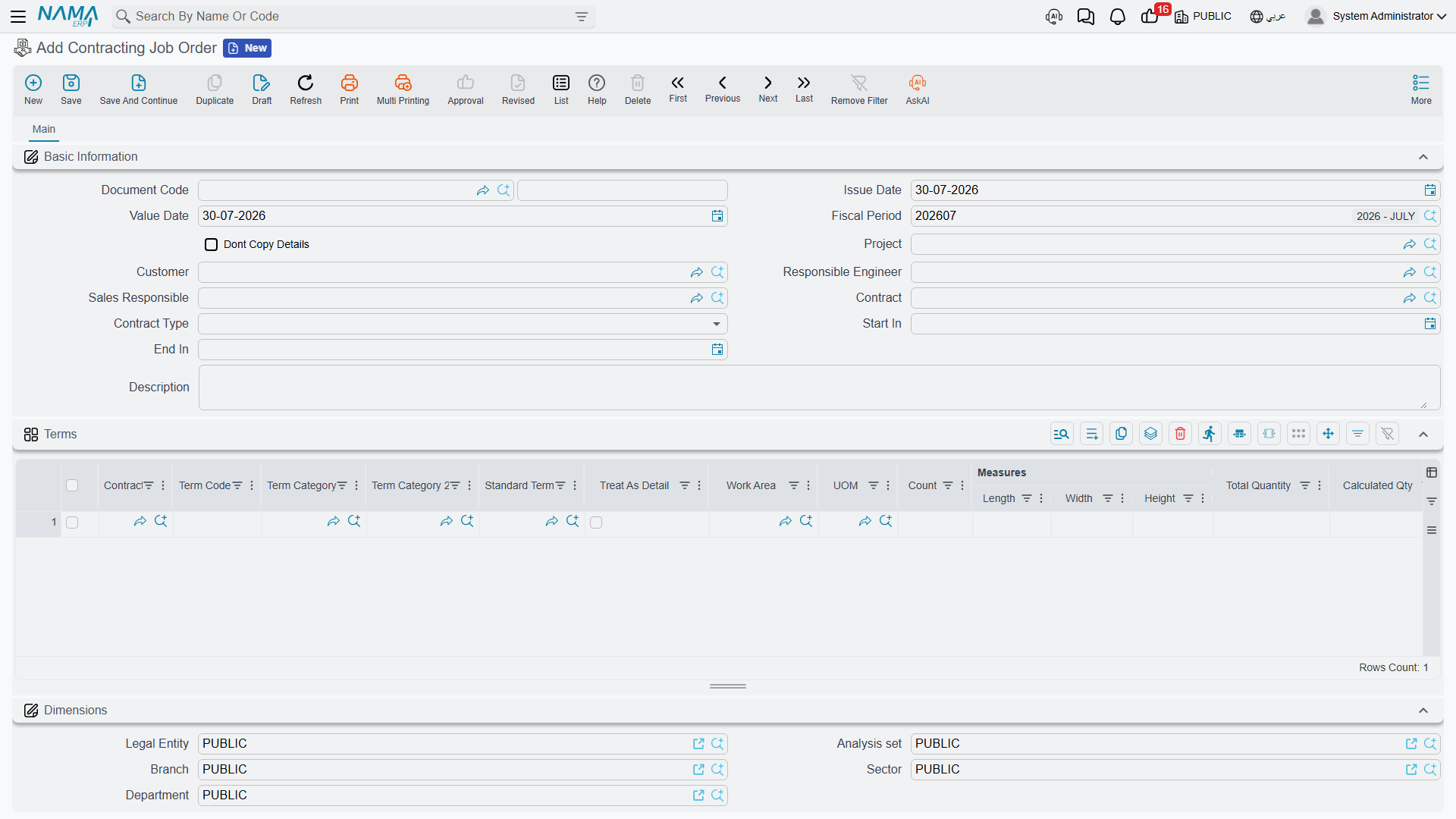1456x819 pixels.
Task: Open the Terms grid column chooser
Action: coord(1432,472)
